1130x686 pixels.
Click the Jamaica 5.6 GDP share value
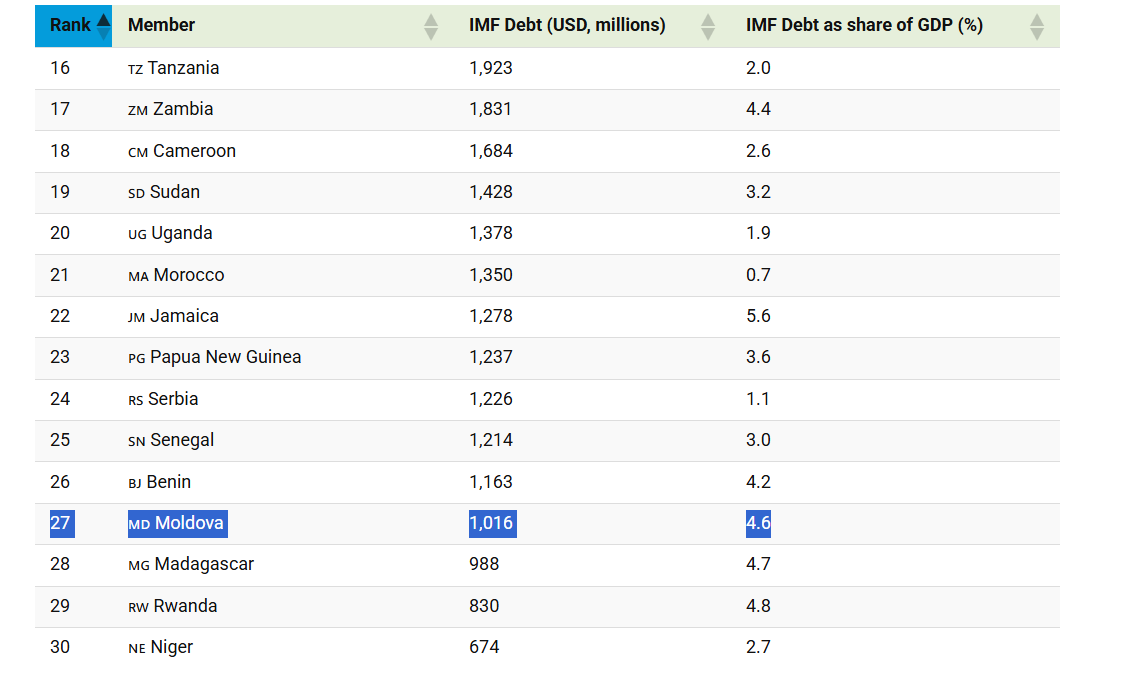point(758,316)
